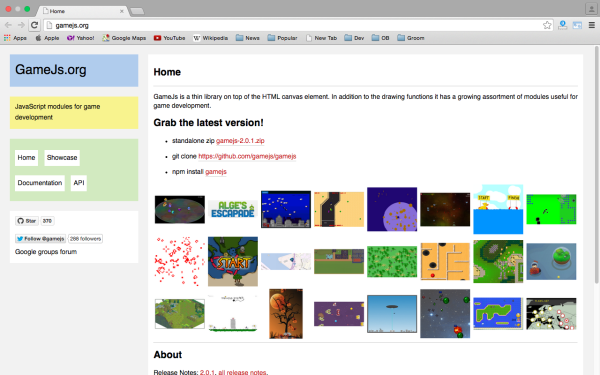Open the isometric green terrain thumbnail
The image size is (600, 375).
(x=180, y=314)
